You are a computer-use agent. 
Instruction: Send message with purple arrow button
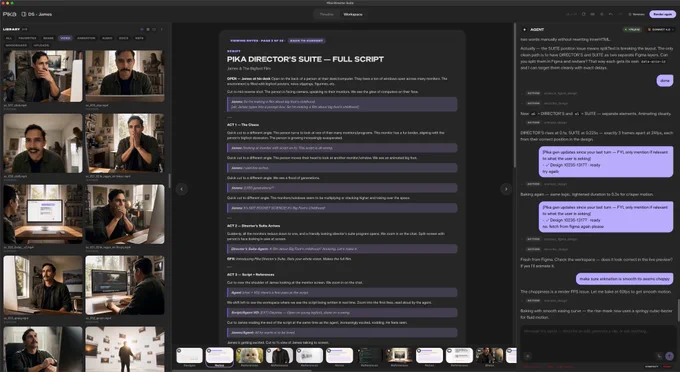coord(669,356)
